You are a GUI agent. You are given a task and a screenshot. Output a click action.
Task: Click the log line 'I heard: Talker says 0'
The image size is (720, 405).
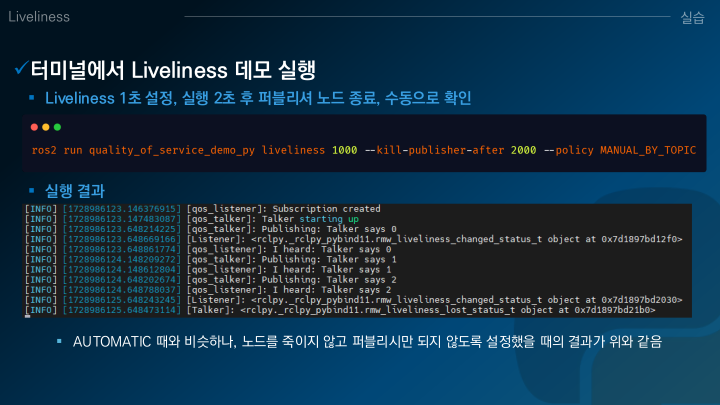pyautogui.click(x=208, y=249)
